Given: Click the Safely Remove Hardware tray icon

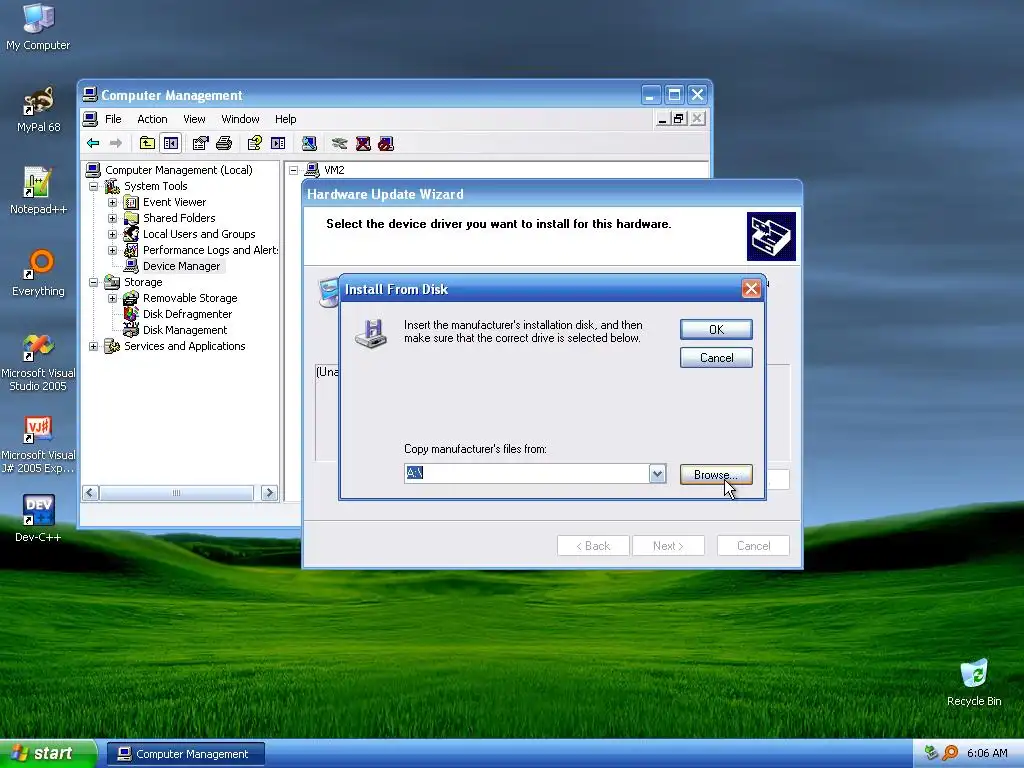Looking at the screenshot, I should [x=931, y=753].
